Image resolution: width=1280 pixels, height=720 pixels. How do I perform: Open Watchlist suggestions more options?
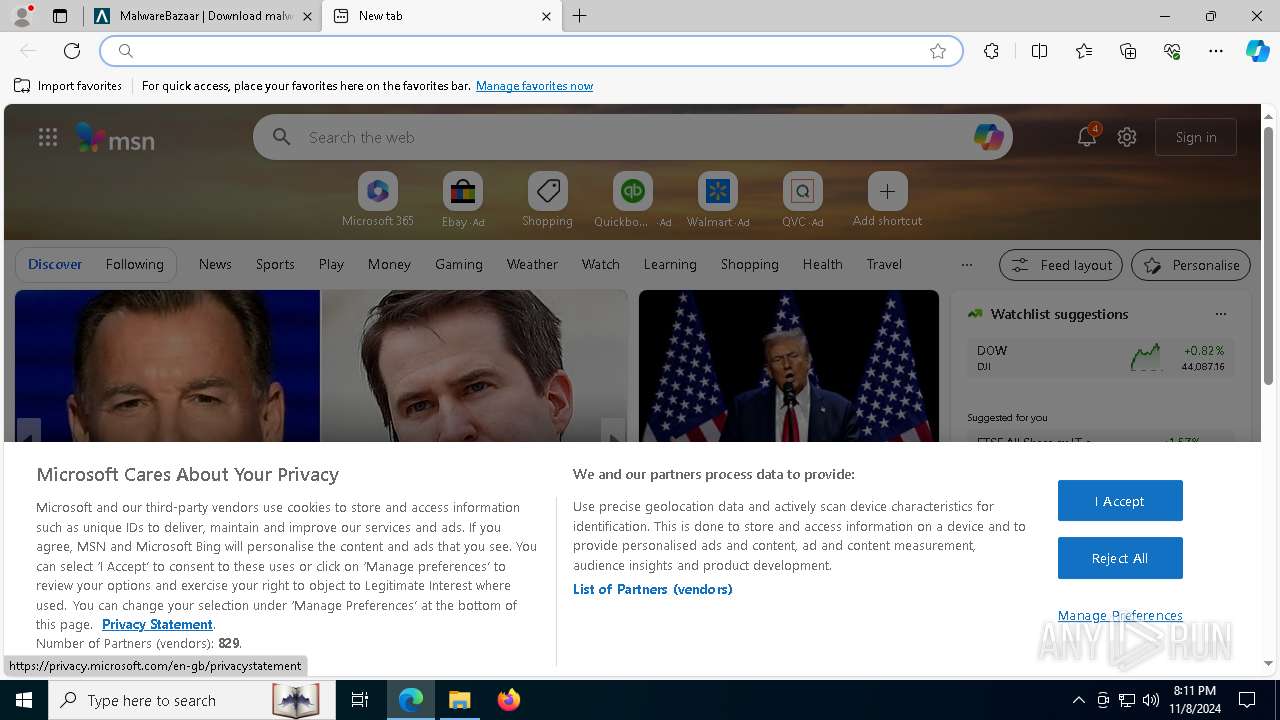pos(1221,314)
